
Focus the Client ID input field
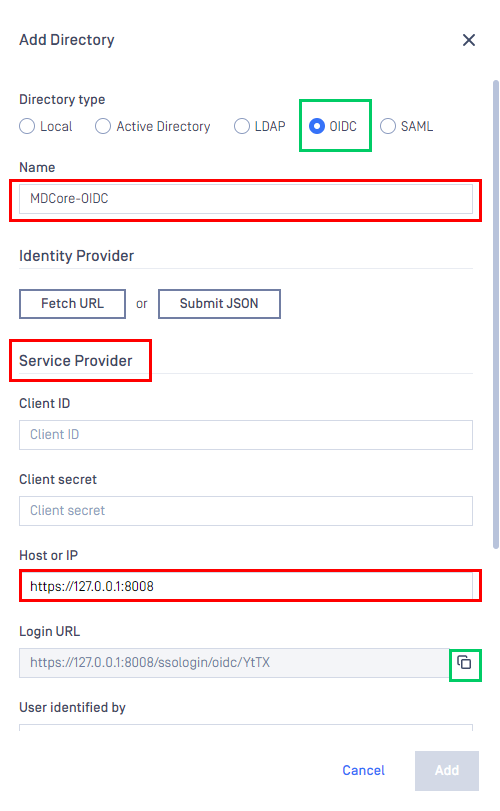point(246,434)
